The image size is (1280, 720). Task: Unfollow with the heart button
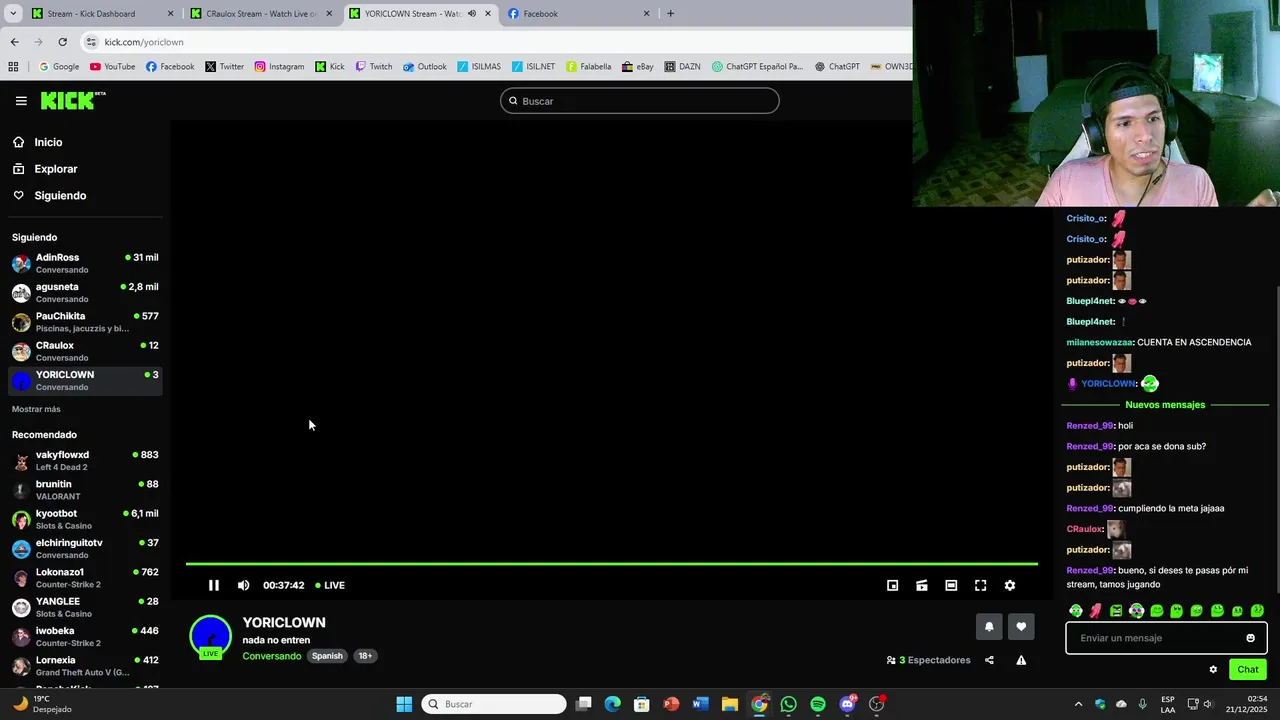pyautogui.click(x=1021, y=627)
